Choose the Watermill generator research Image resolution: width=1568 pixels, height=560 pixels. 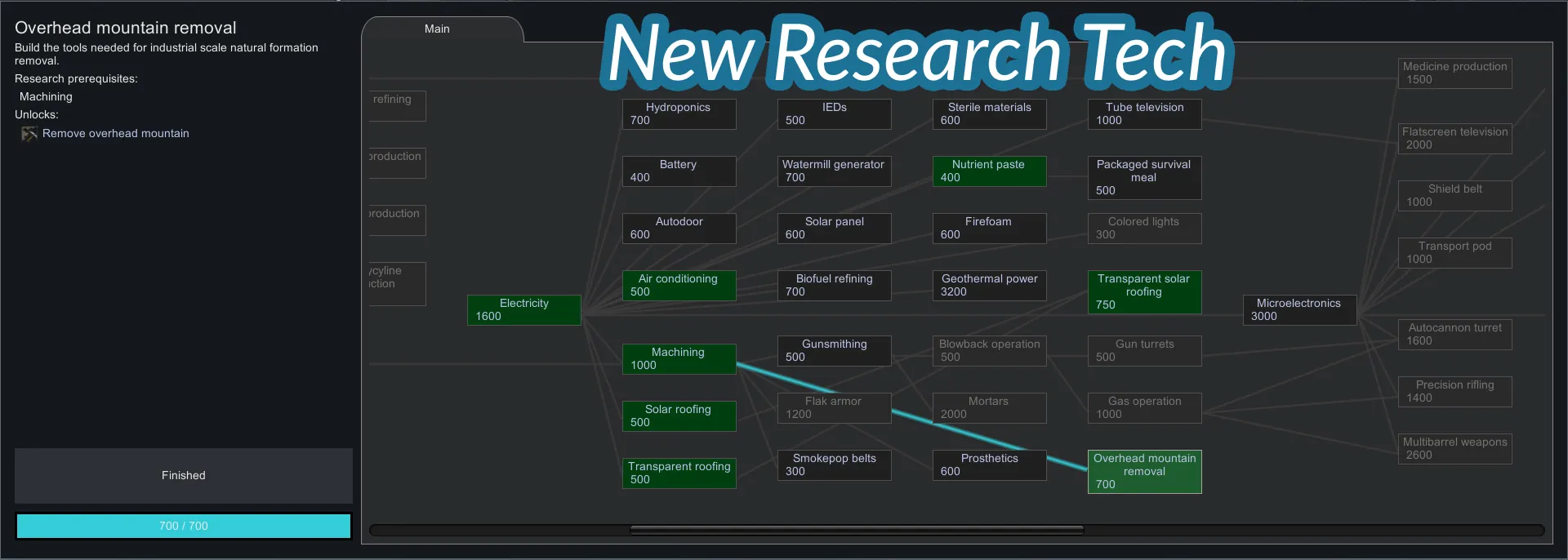(x=834, y=171)
